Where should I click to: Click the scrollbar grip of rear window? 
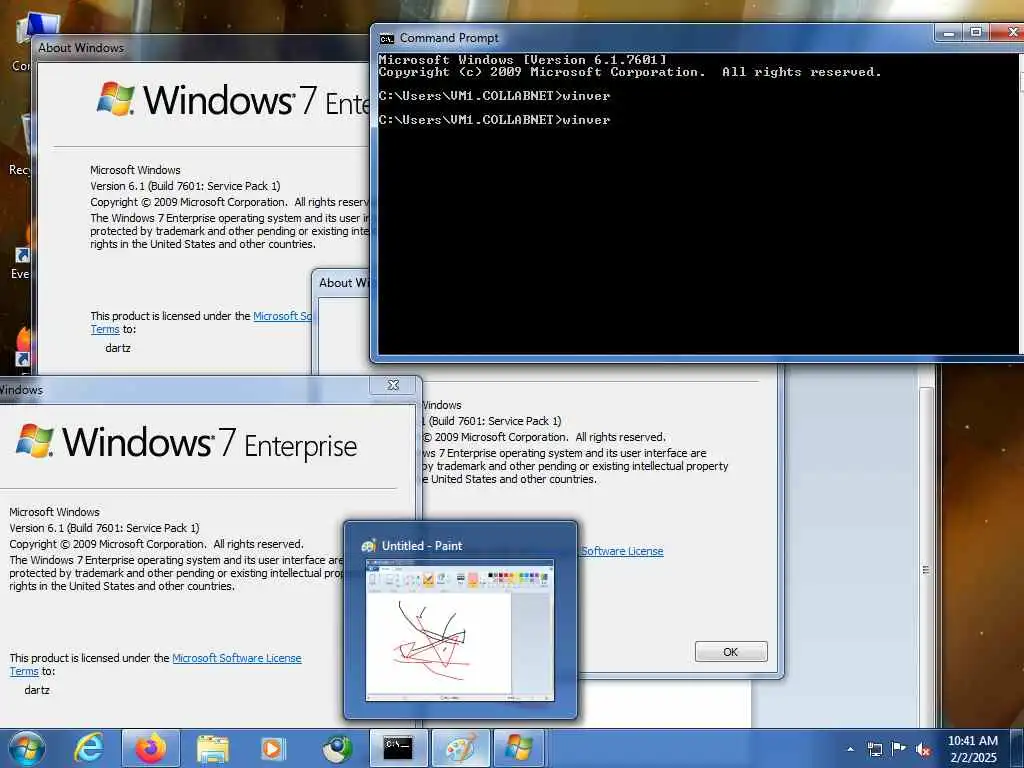(x=926, y=570)
